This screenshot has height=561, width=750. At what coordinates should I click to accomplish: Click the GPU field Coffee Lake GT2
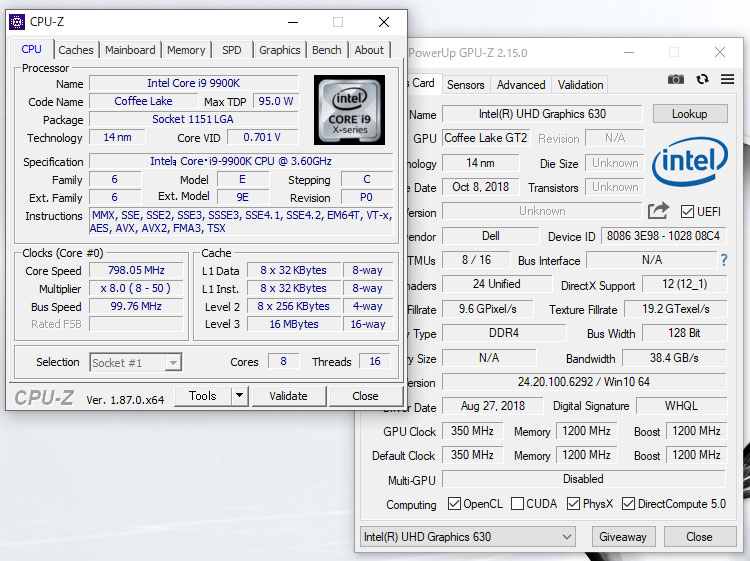486,138
